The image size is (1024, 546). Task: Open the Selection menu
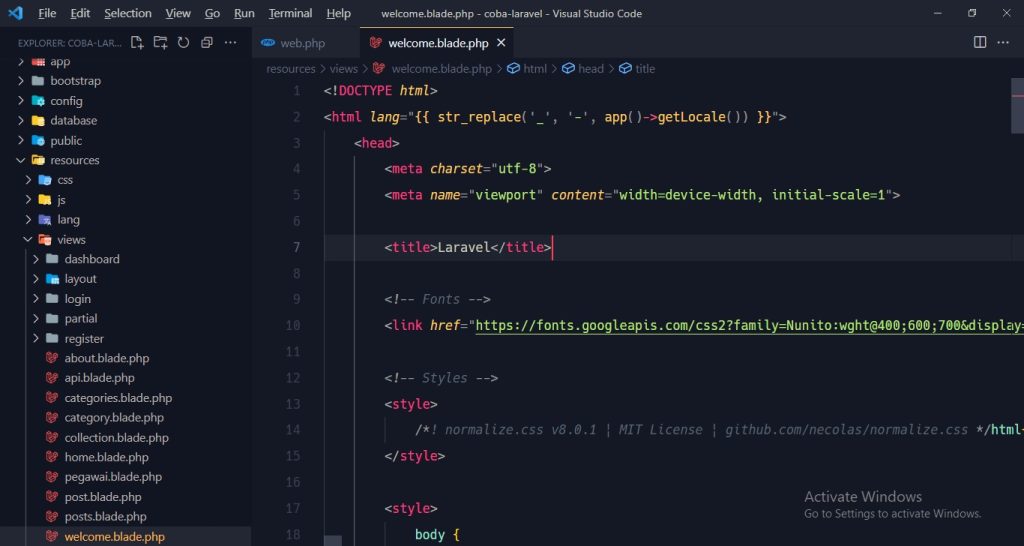[x=127, y=13]
